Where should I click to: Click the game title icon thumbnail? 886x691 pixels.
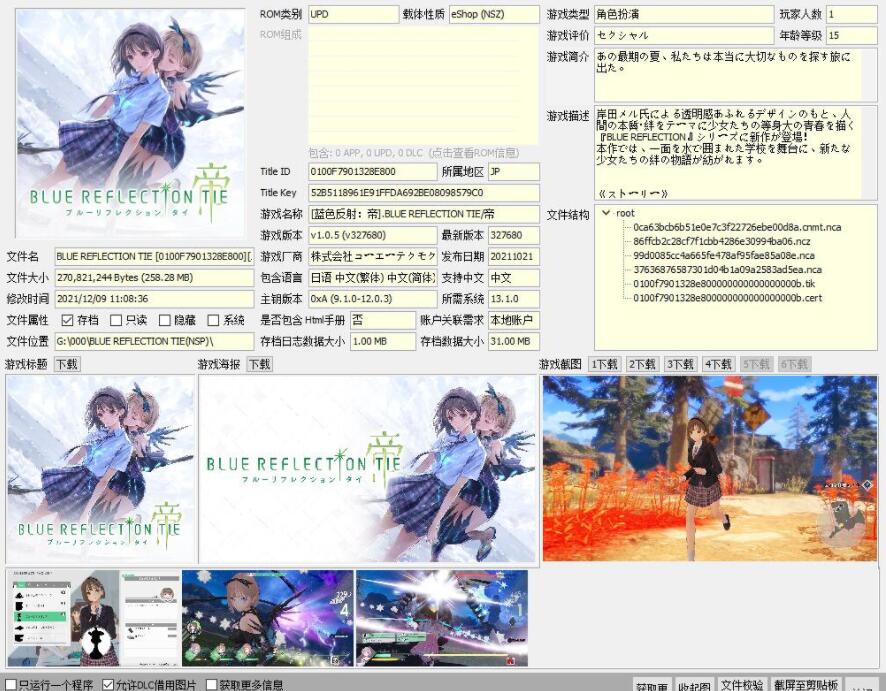tap(100, 469)
